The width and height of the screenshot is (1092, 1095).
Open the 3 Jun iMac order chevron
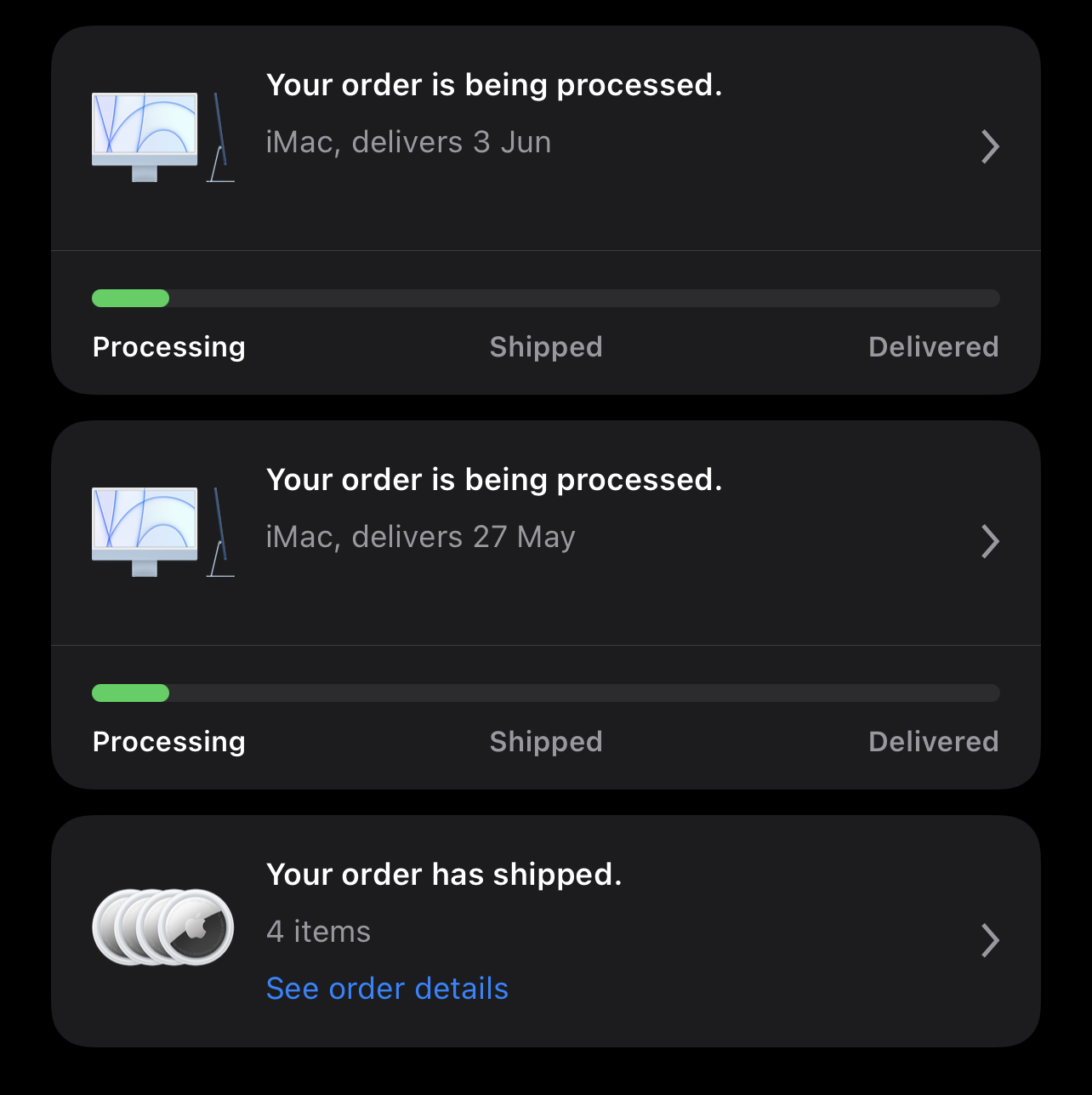pyautogui.click(x=989, y=146)
